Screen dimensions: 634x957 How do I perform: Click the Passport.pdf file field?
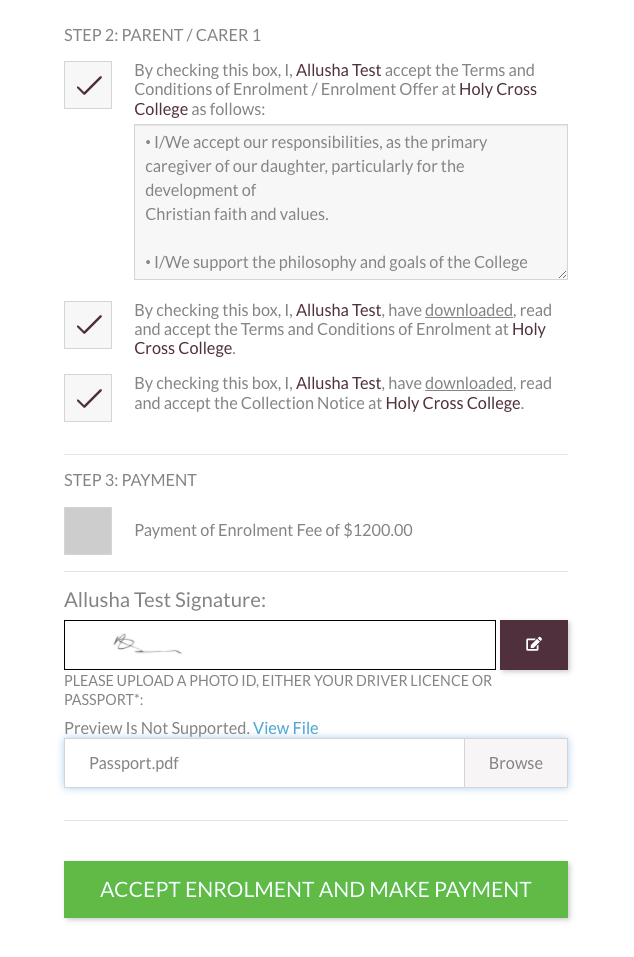264,763
